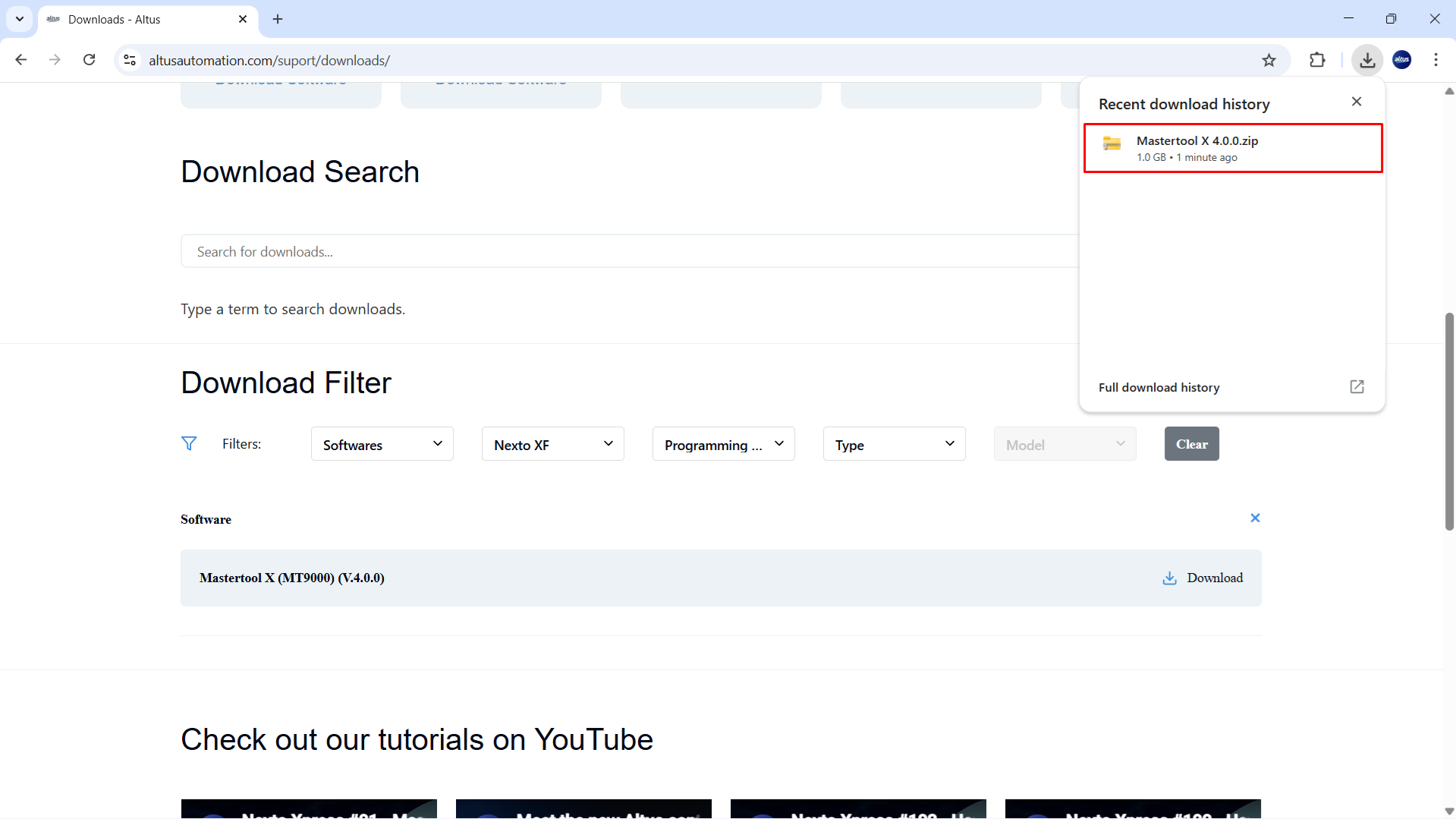Bookmark this page with the star icon
The height and width of the screenshot is (819, 1456).
coord(1269,60)
